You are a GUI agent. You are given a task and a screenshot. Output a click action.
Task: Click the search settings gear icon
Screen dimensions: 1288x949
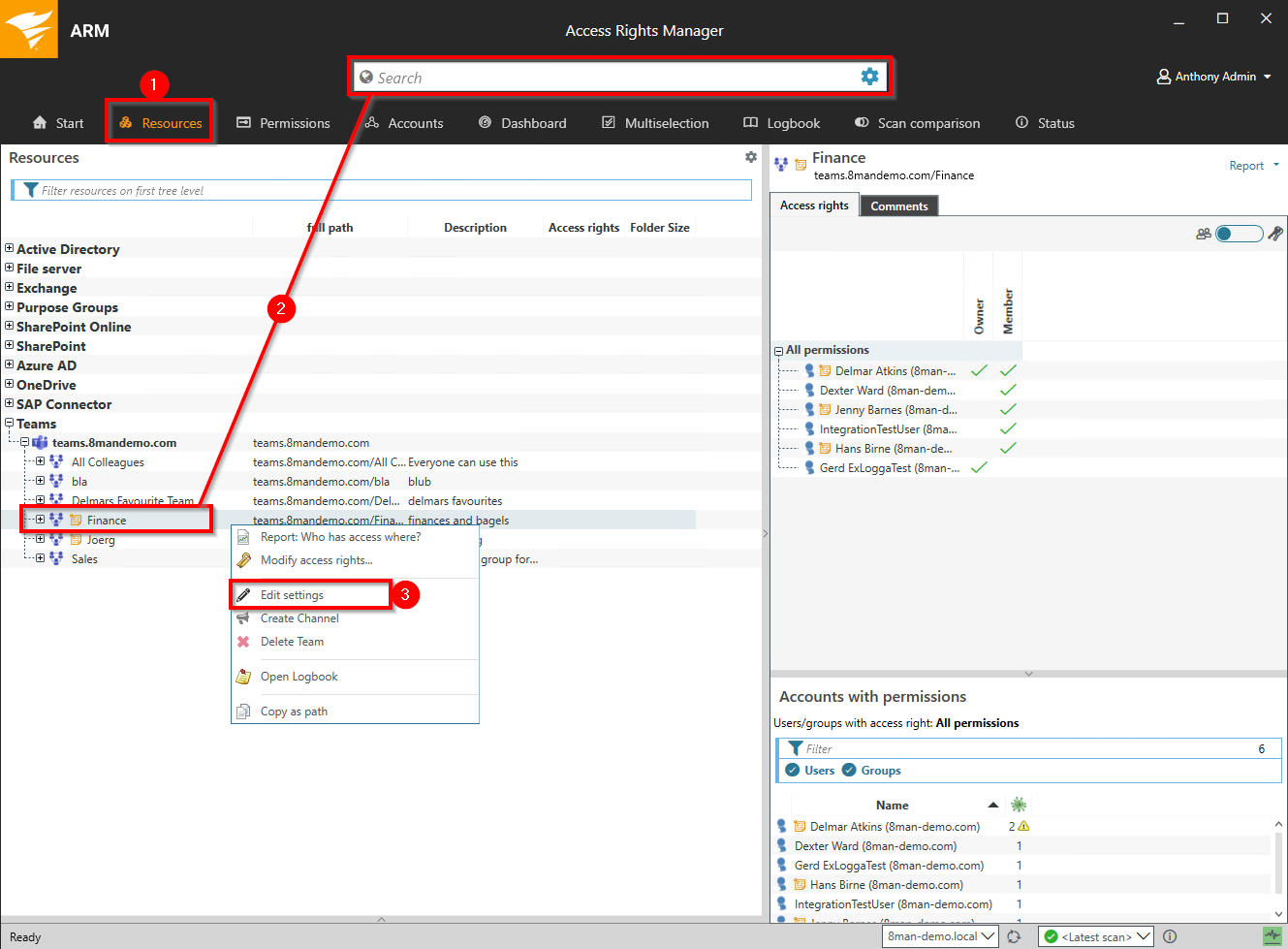pyautogui.click(x=869, y=77)
